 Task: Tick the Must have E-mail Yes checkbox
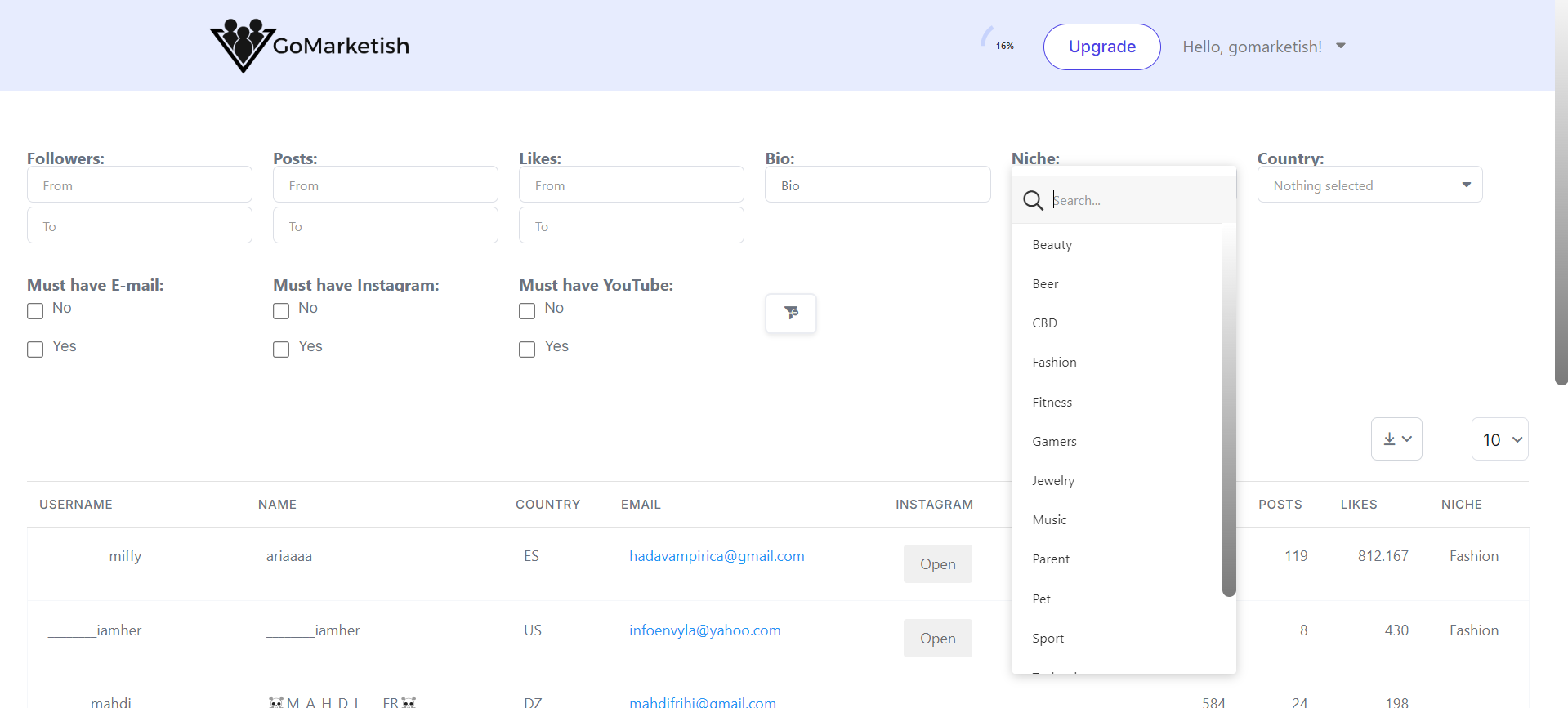point(35,350)
